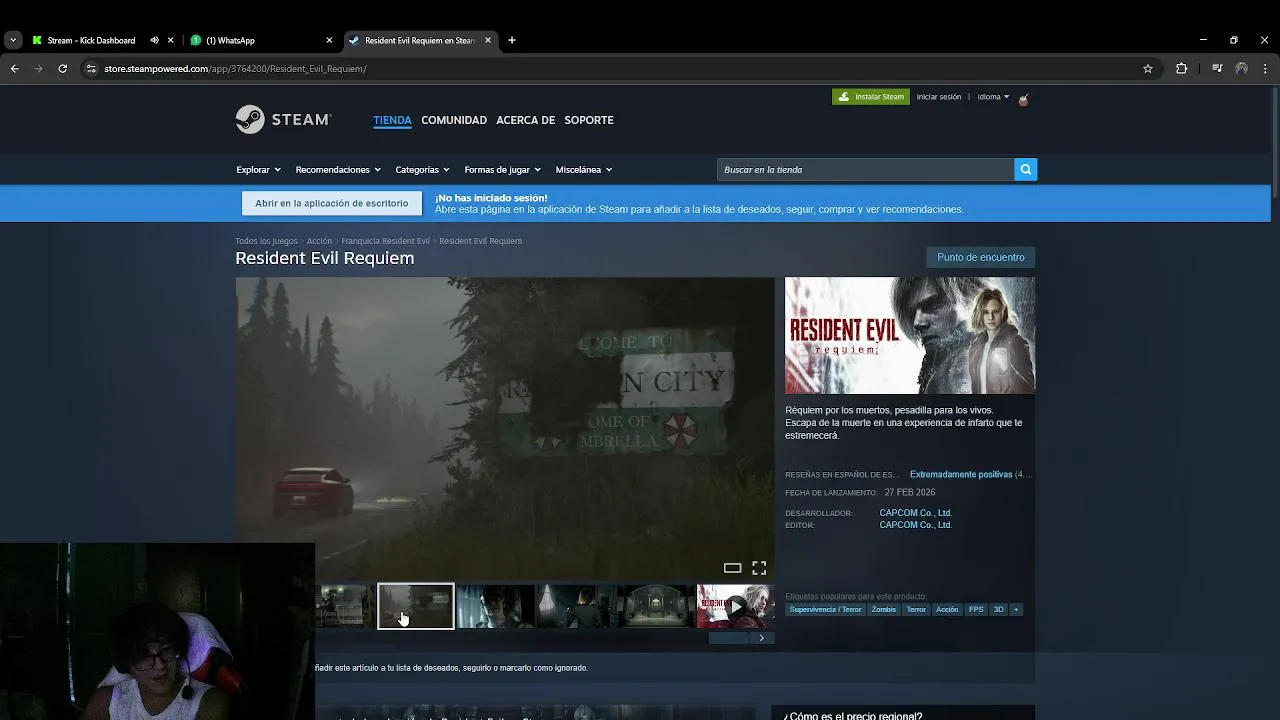Click the Acción breadcrumb link
This screenshot has width=1280, height=720.
[x=319, y=241]
